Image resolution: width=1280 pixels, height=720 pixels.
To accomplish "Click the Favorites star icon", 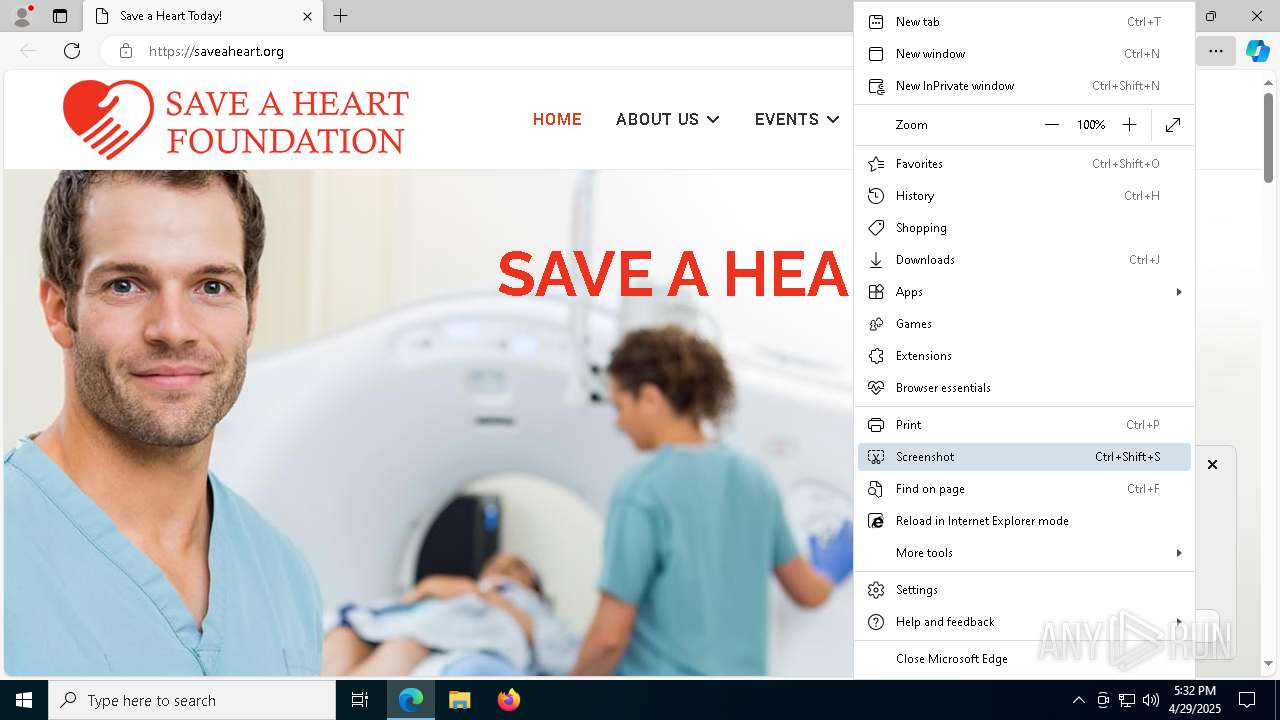I will pyautogui.click(x=876, y=164).
